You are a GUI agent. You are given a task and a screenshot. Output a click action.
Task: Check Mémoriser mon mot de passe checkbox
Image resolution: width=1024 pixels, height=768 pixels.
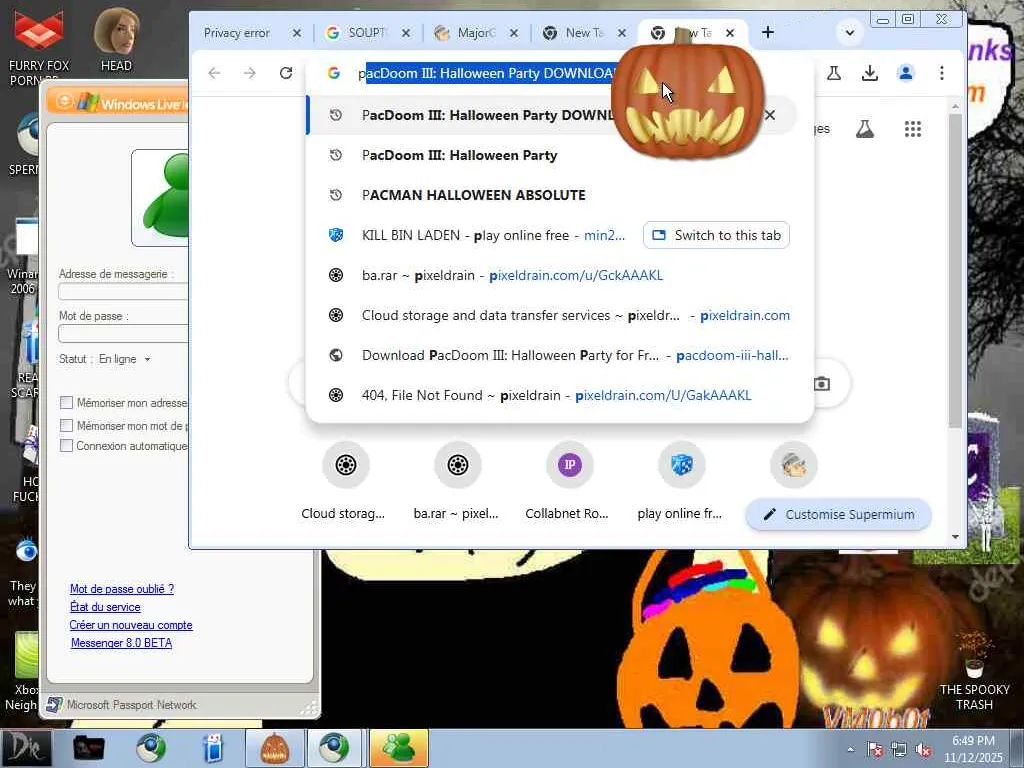click(66, 426)
